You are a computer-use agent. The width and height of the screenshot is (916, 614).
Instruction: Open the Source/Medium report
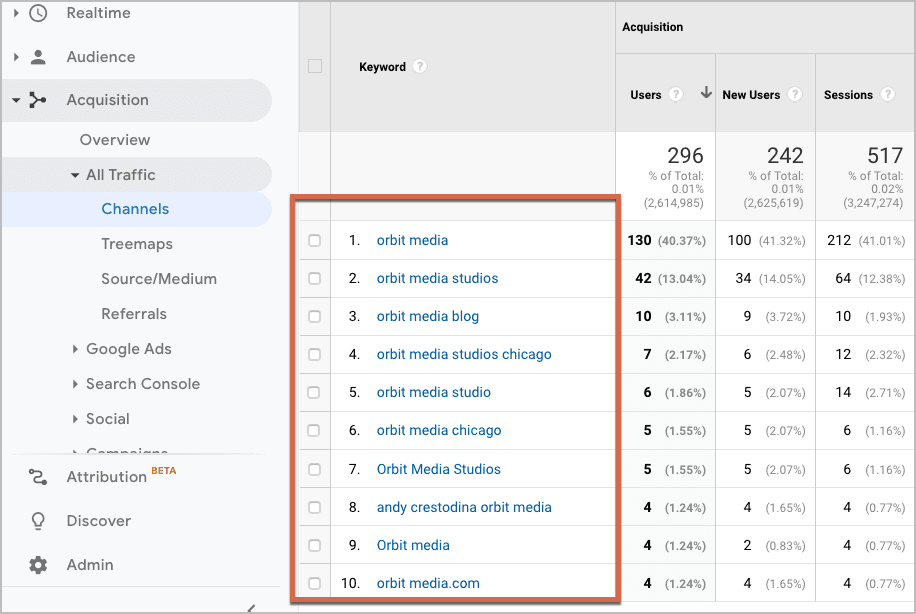(159, 279)
